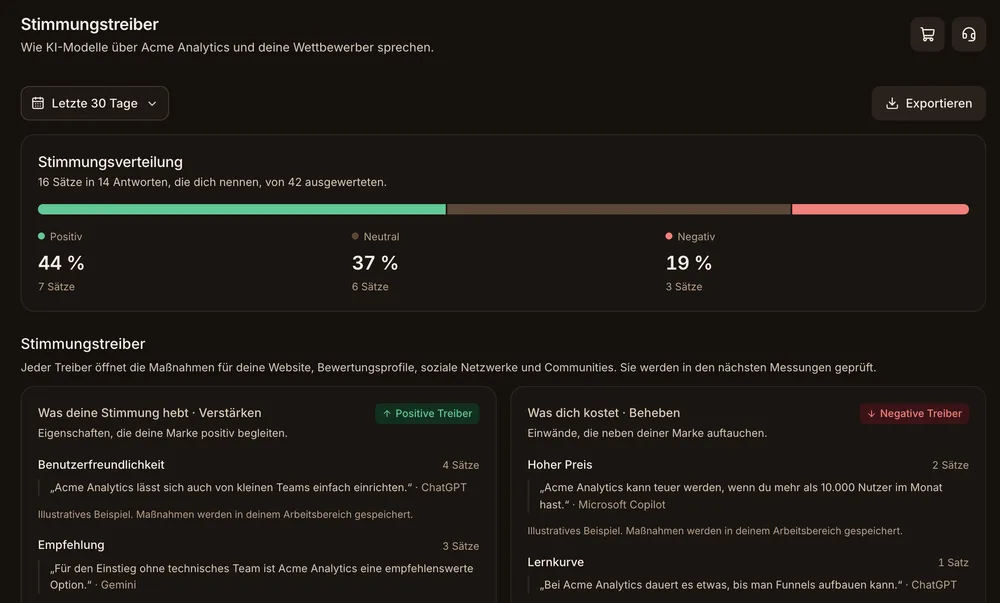
Task: Click the red Negativ legend dot
Action: [x=669, y=236]
